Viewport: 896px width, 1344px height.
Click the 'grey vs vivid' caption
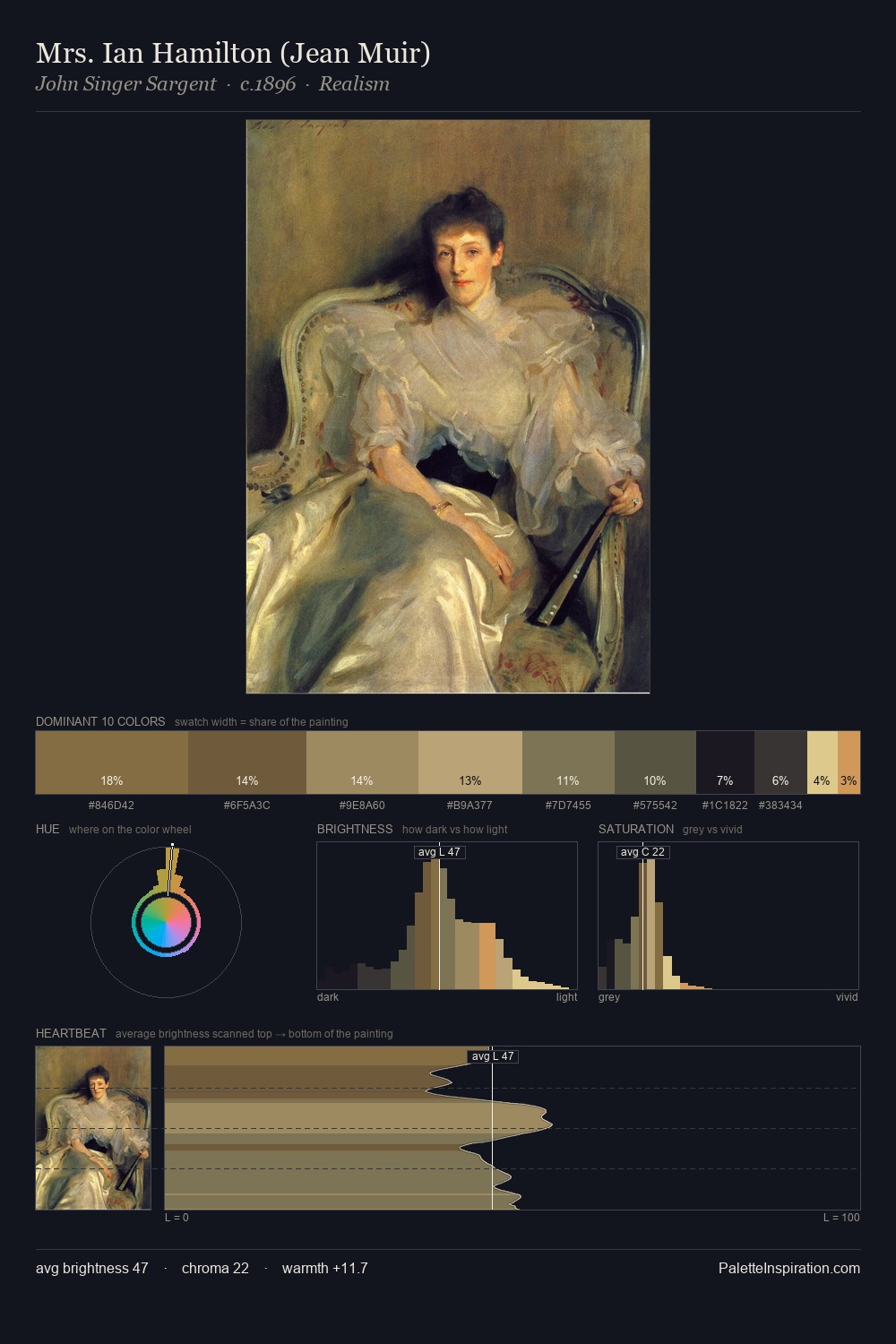(712, 830)
